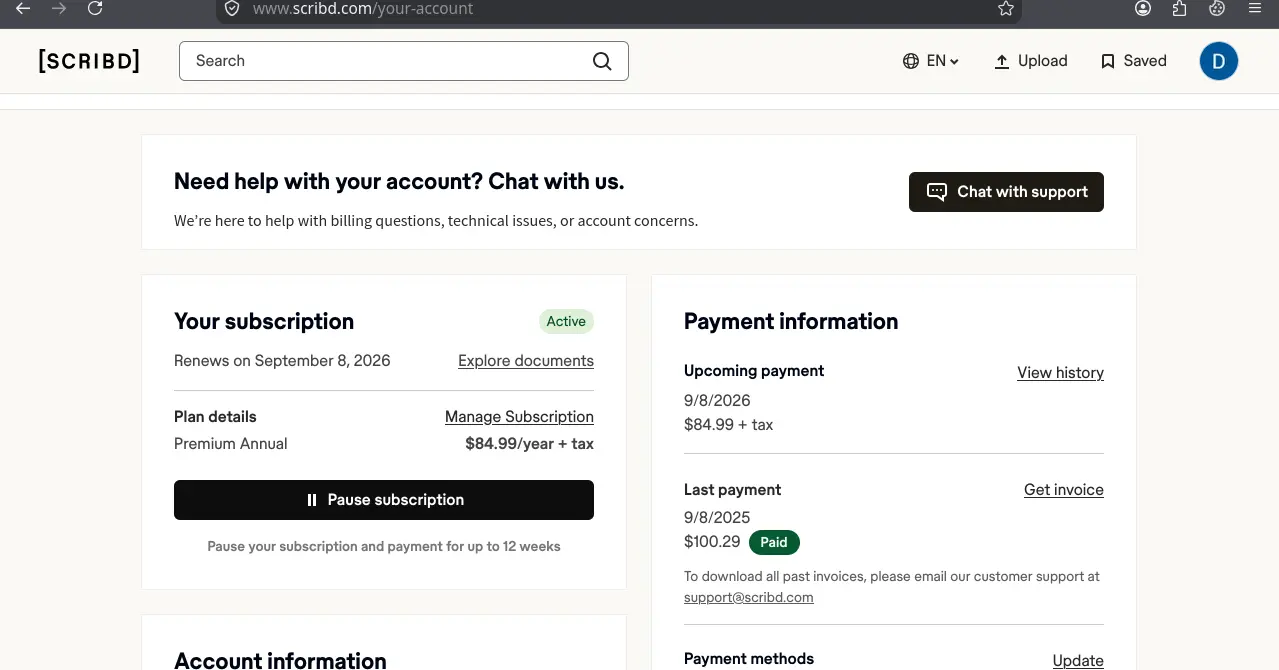Open the browser account profile icon
The width and height of the screenshot is (1279, 670).
1143,8
